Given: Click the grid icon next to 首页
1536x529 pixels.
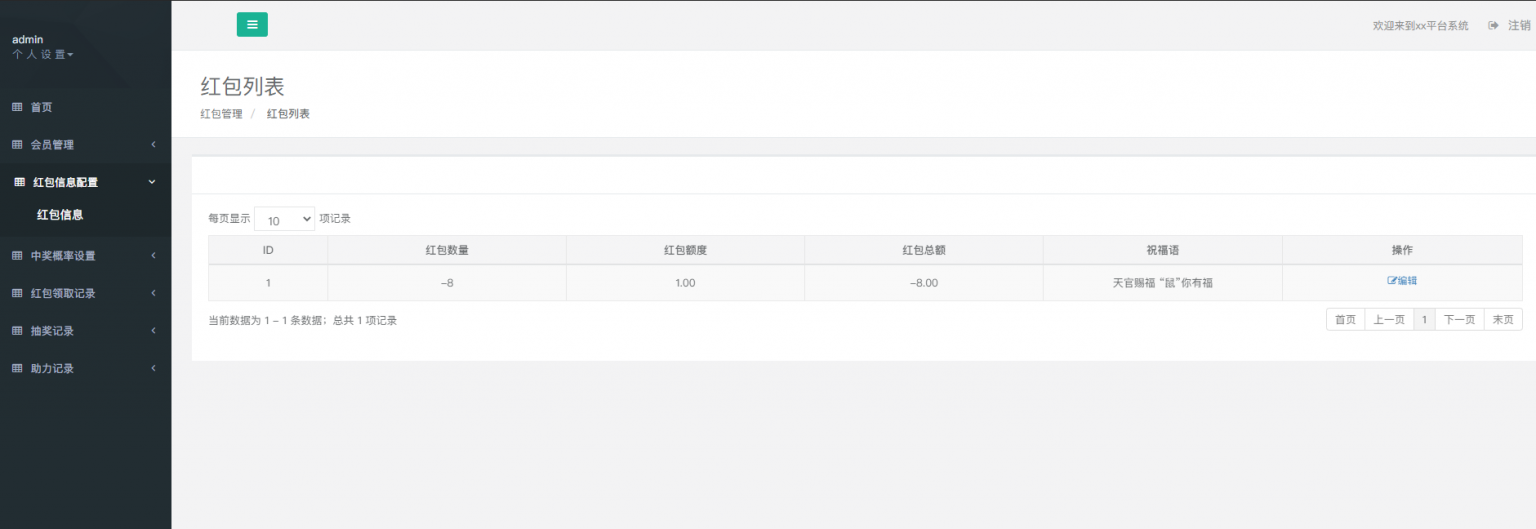Looking at the screenshot, I should pyautogui.click(x=17, y=107).
